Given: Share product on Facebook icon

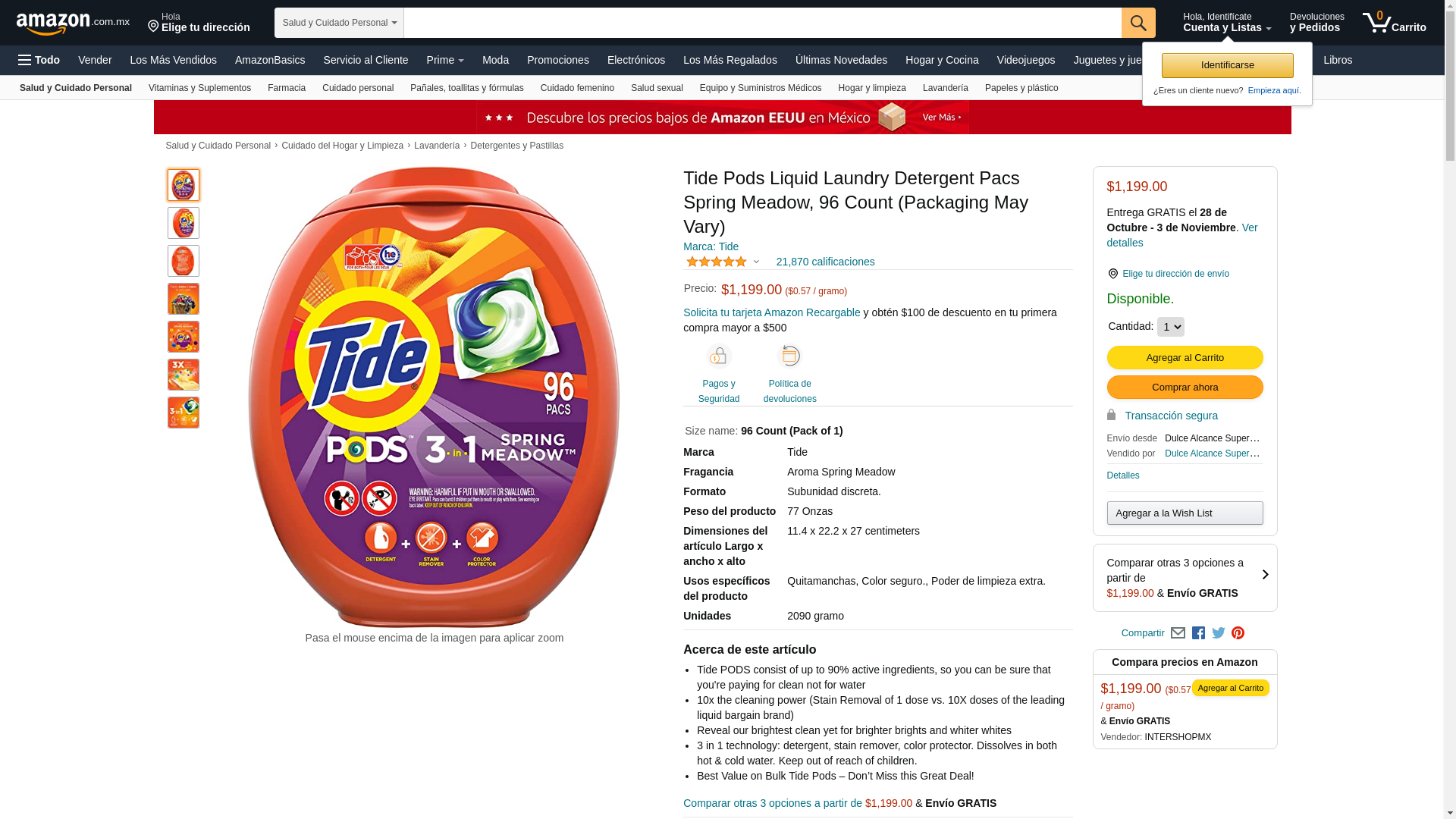Looking at the screenshot, I should coord(1198,633).
